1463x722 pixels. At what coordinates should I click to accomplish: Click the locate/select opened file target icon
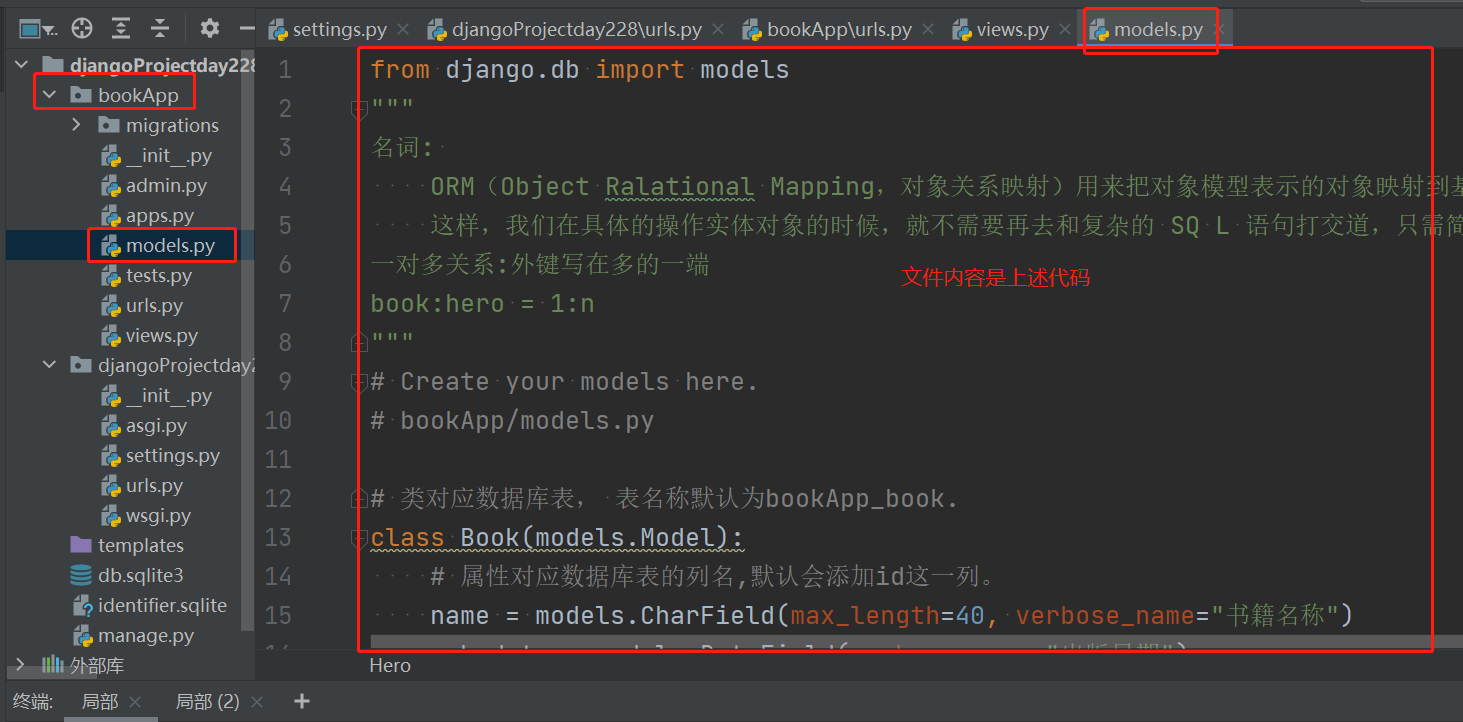coord(83,29)
